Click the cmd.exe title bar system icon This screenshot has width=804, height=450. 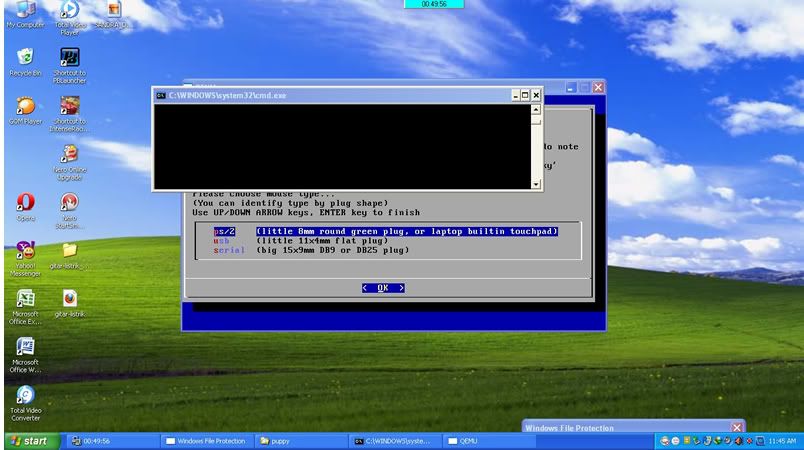[160, 95]
